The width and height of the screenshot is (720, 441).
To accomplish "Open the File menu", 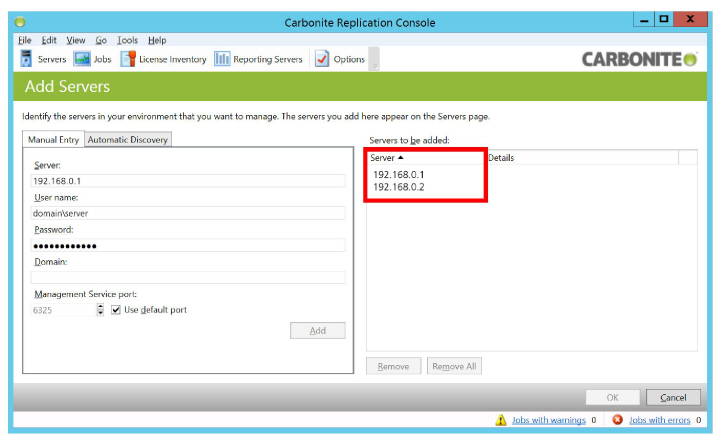I will click(24, 40).
